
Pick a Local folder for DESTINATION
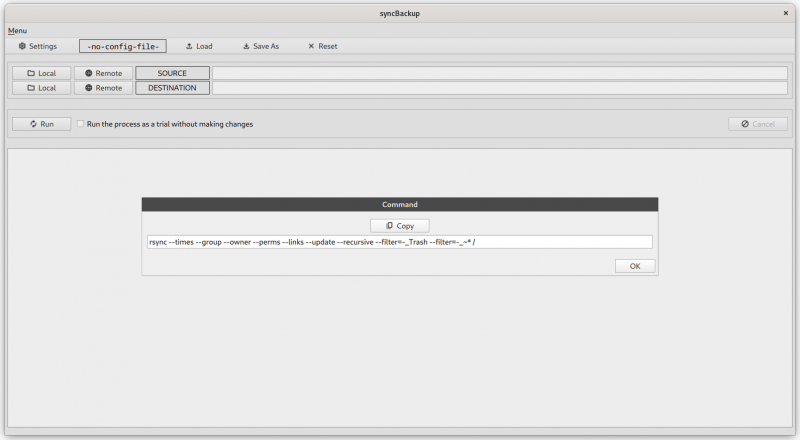[41, 88]
